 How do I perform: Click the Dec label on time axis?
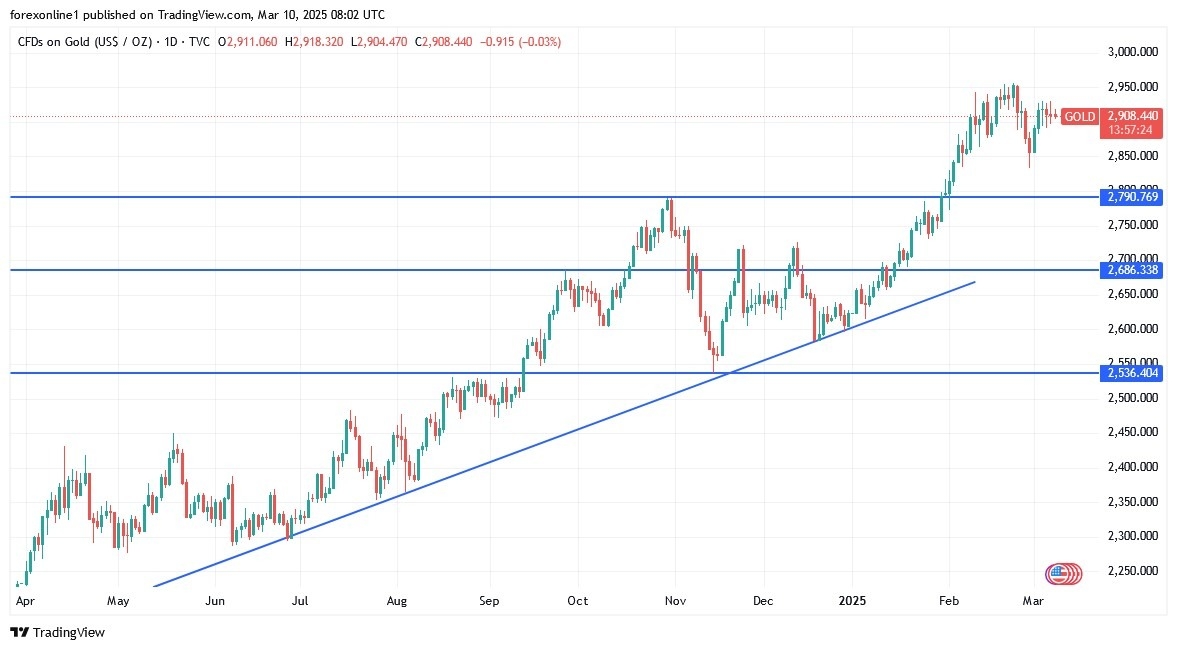(763, 601)
